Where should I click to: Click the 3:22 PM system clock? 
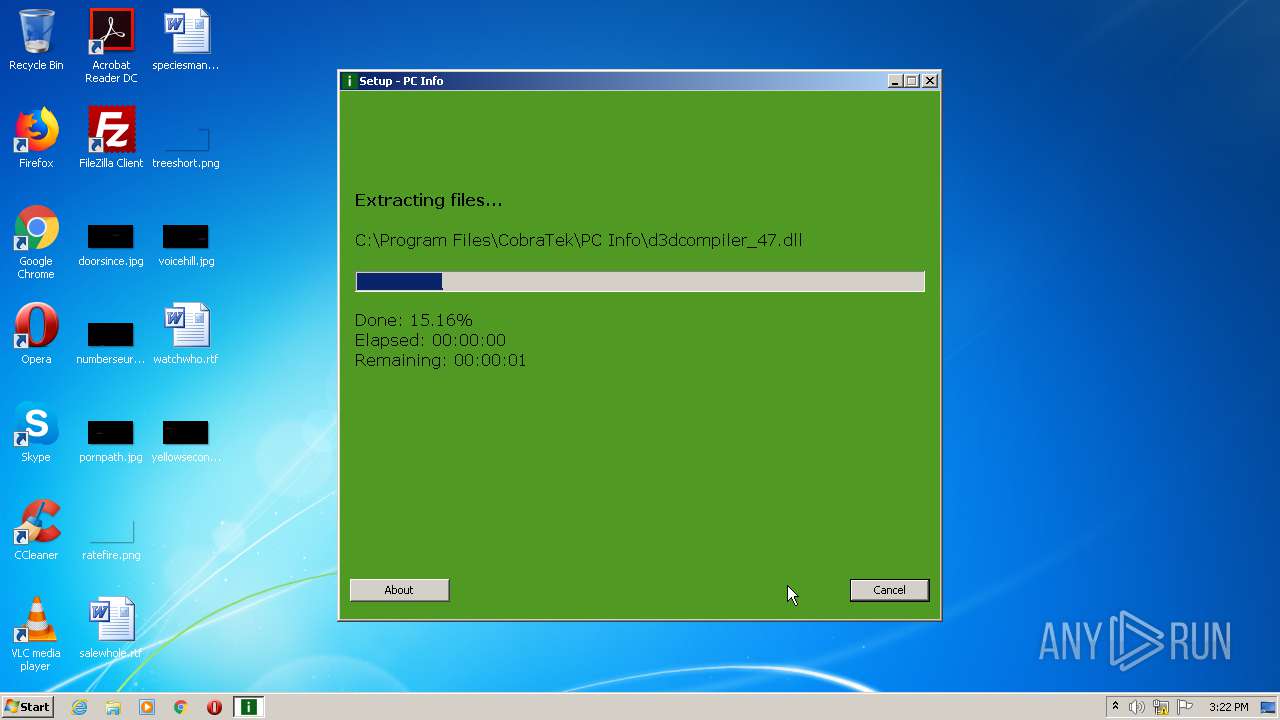click(x=1228, y=707)
